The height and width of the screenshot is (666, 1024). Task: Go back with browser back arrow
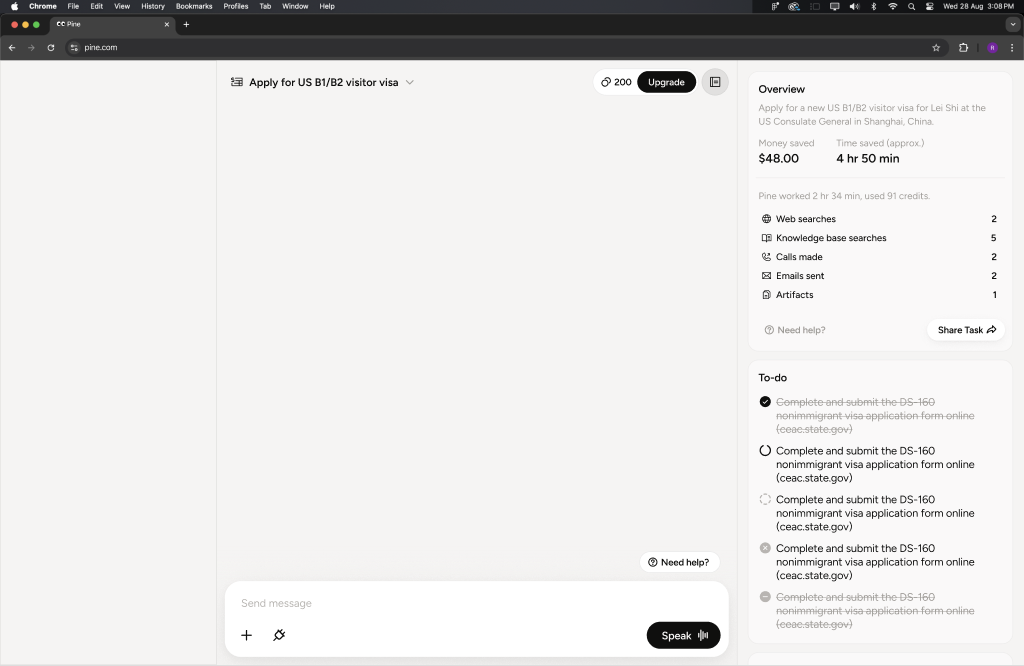tap(12, 48)
